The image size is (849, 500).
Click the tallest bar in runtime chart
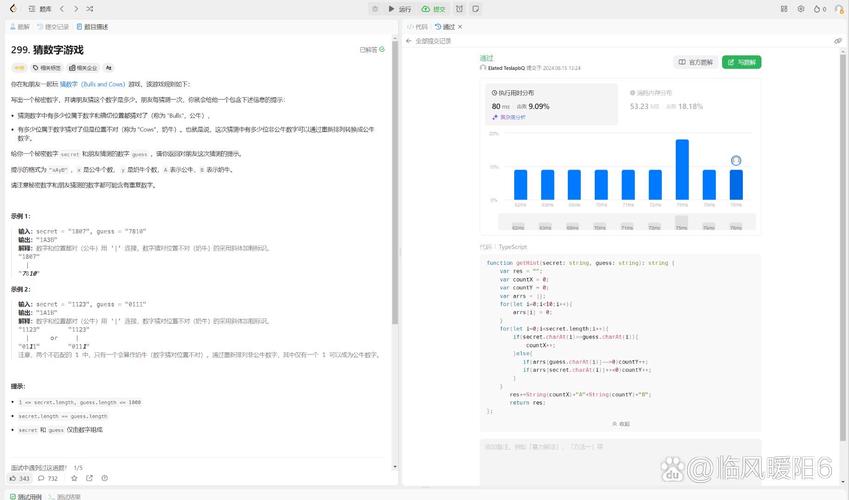[682, 170]
